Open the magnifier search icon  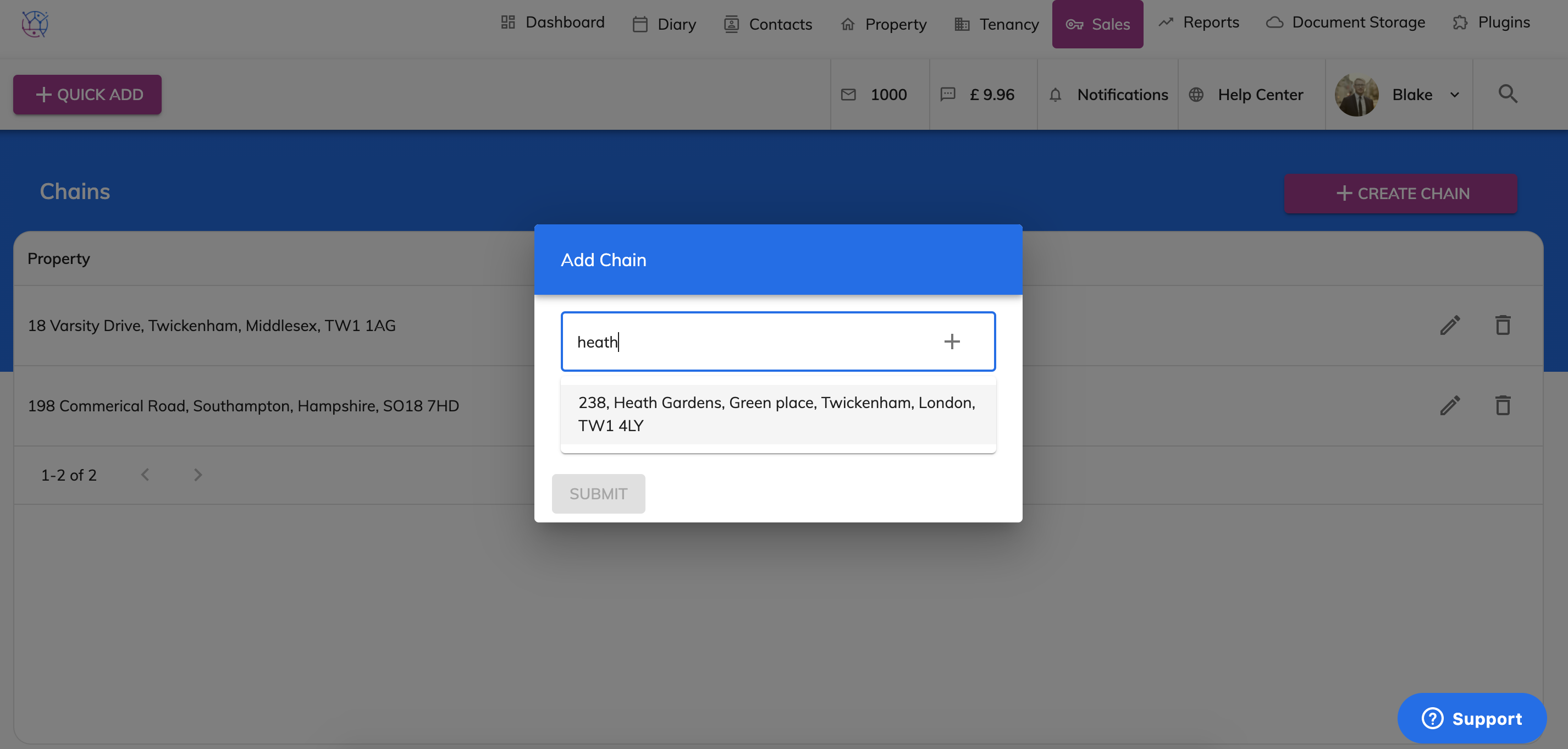click(1507, 95)
